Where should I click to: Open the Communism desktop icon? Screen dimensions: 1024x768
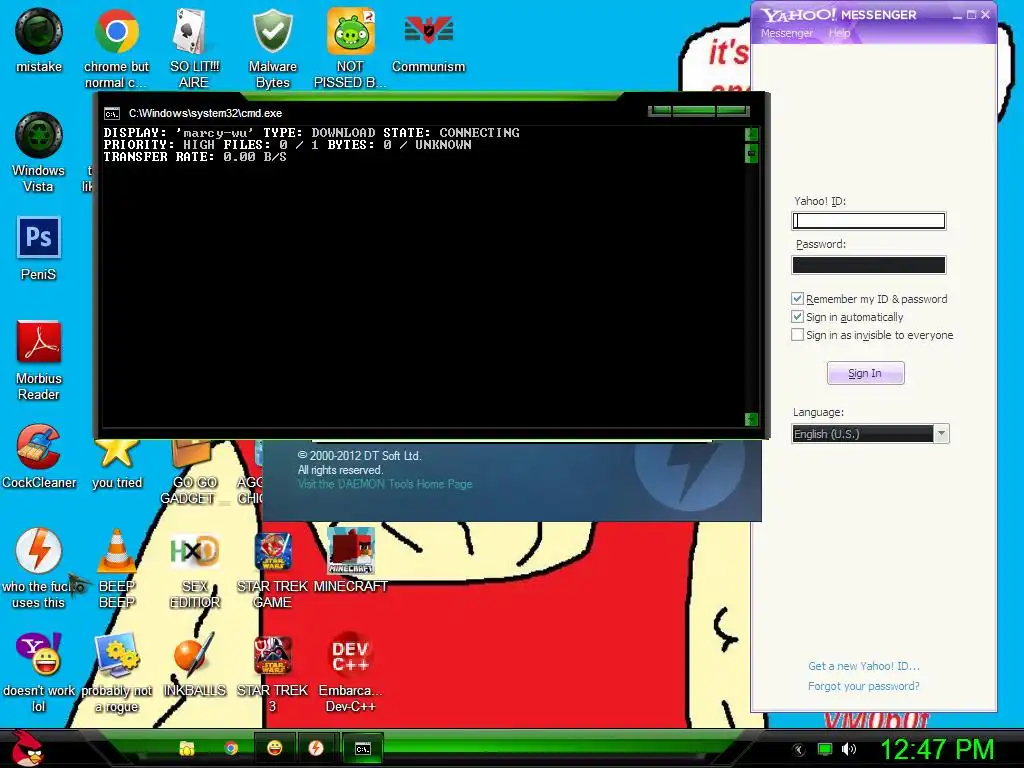[x=428, y=30]
